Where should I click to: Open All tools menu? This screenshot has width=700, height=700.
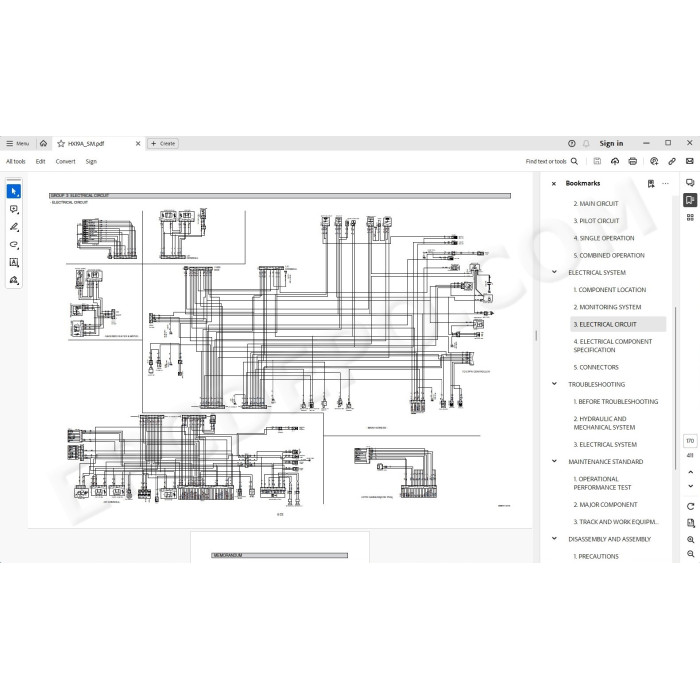16,161
